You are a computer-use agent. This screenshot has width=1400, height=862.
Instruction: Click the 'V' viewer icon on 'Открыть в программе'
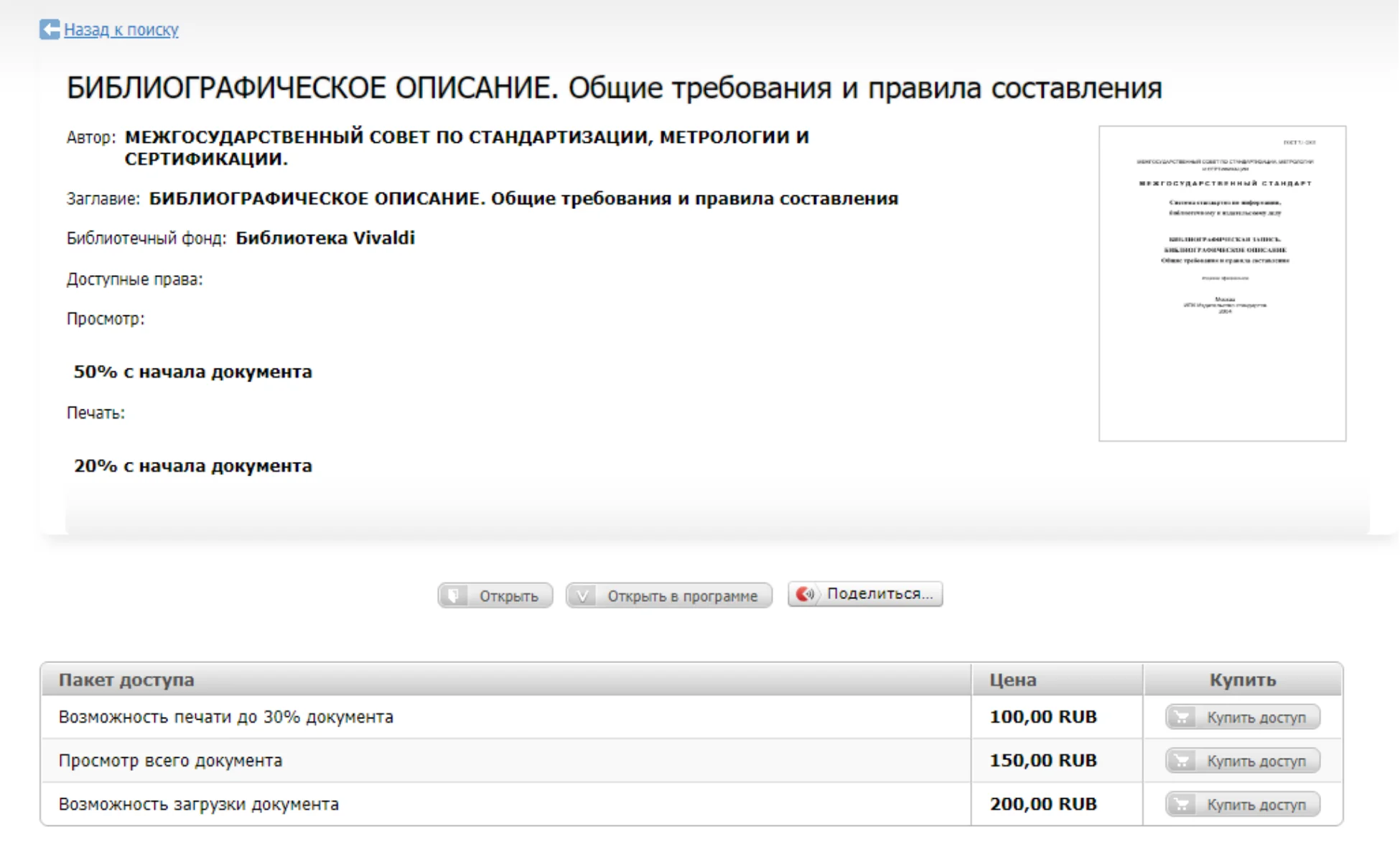583,595
